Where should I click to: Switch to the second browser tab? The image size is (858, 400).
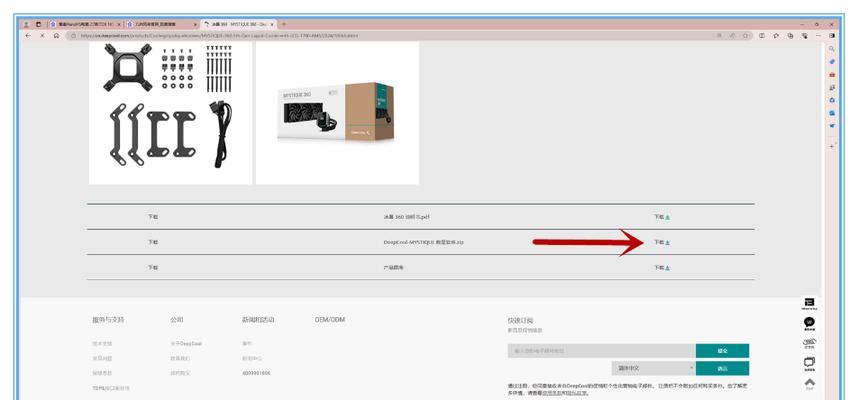coord(161,25)
